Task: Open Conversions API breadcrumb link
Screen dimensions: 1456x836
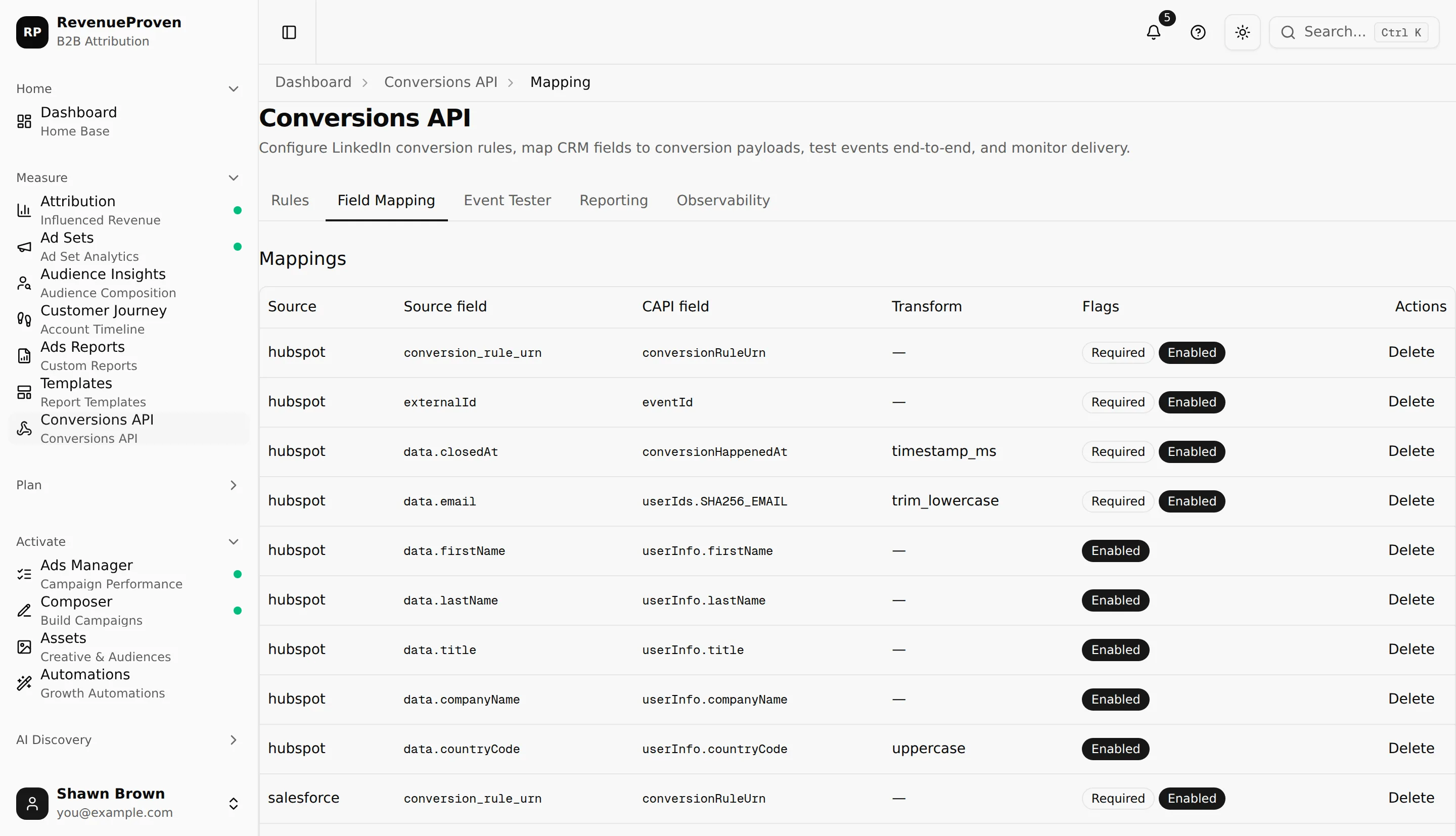Action: tap(441, 82)
